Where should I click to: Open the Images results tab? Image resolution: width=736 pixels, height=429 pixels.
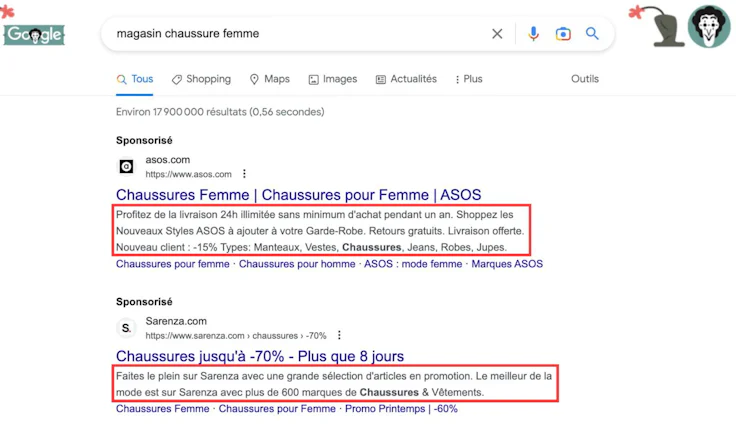pos(333,79)
